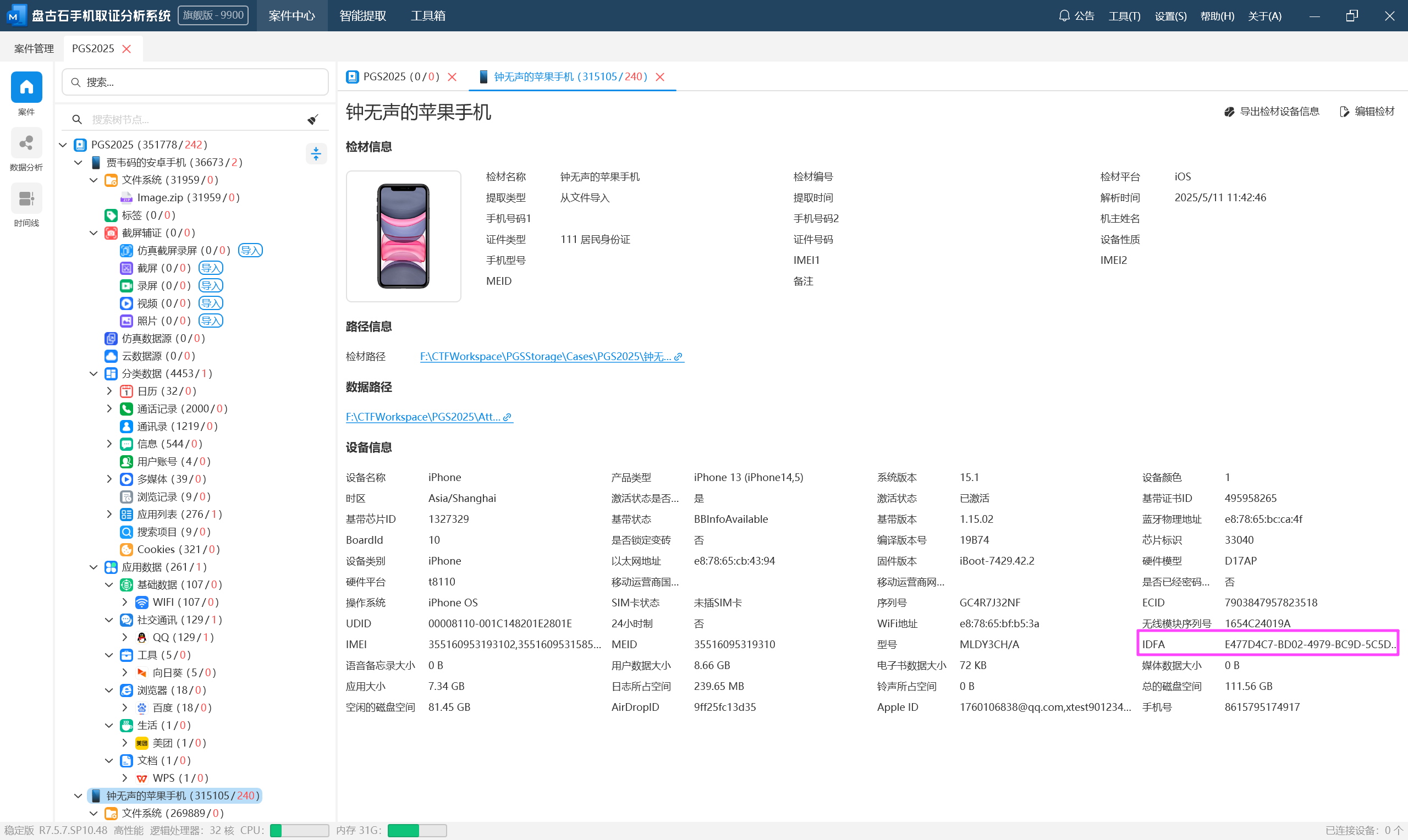Switch to PGS2025 (0/0) content tab
Image resolution: width=1408 pixels, height=840 pixels.
393,76
